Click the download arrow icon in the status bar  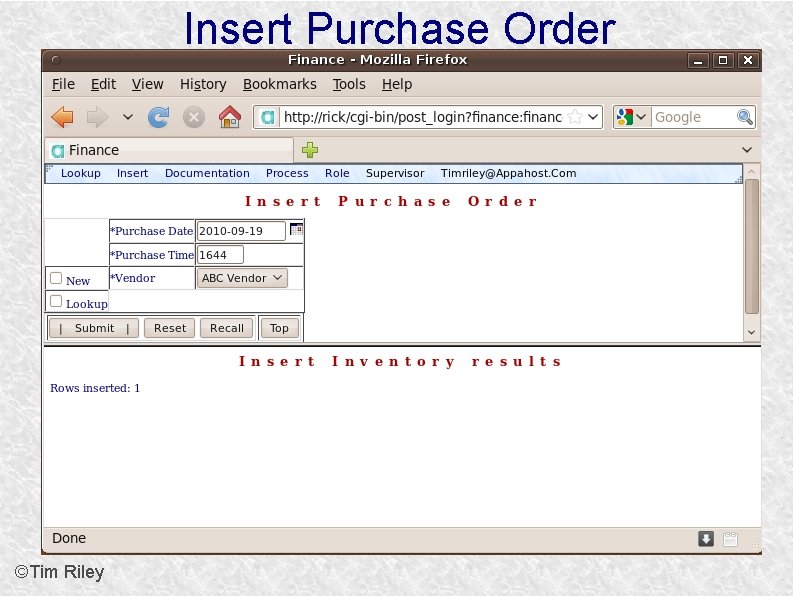click(706, 538)
